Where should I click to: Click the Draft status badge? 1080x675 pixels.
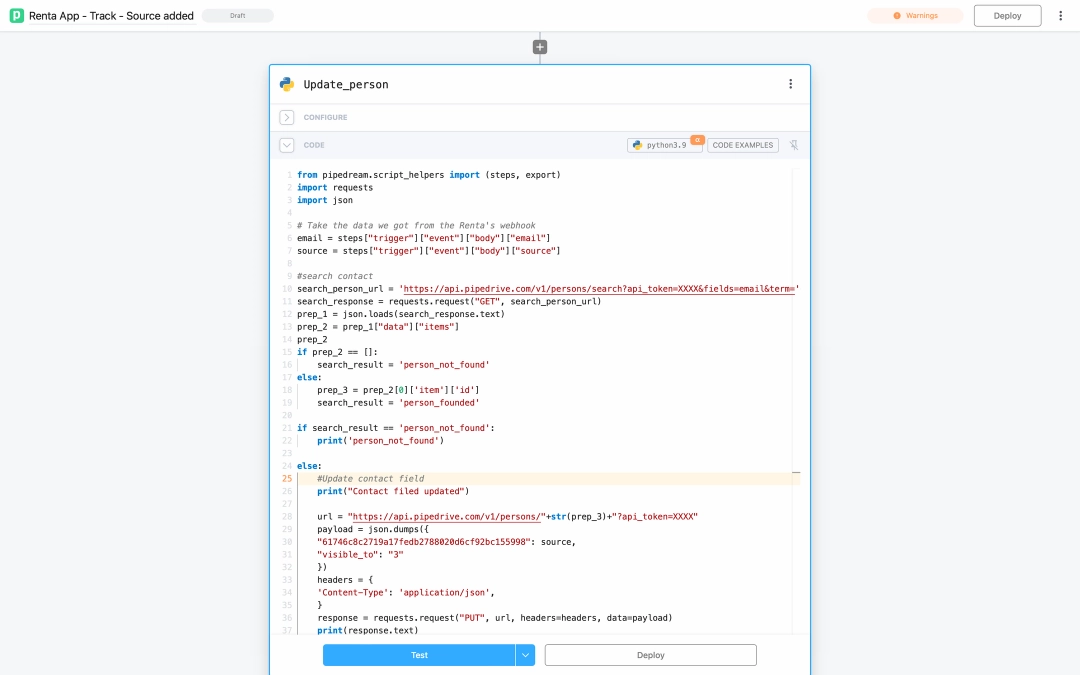[x=237, y=15]
